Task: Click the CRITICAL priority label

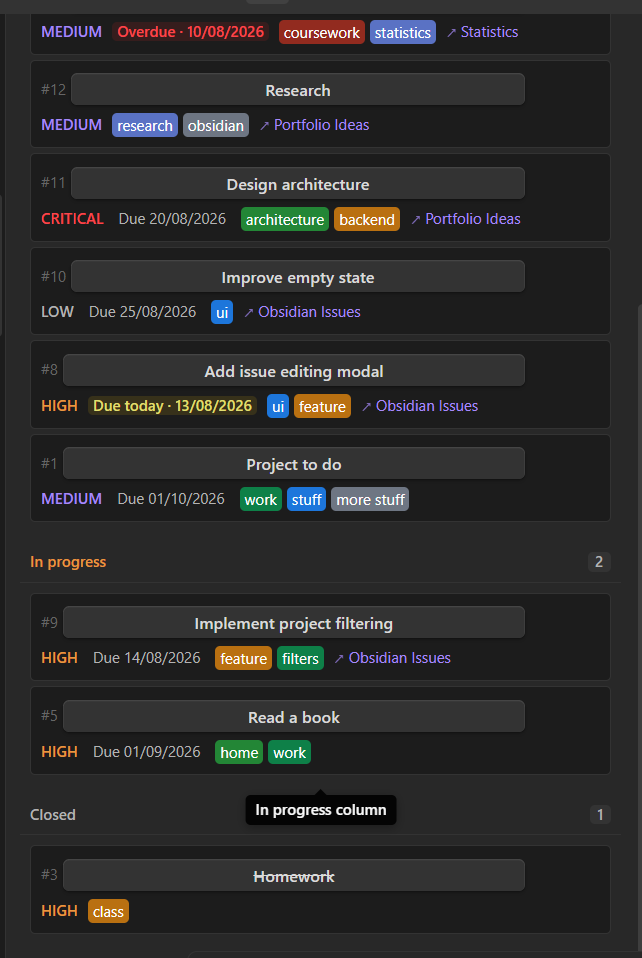Action: tap(72, 219)
